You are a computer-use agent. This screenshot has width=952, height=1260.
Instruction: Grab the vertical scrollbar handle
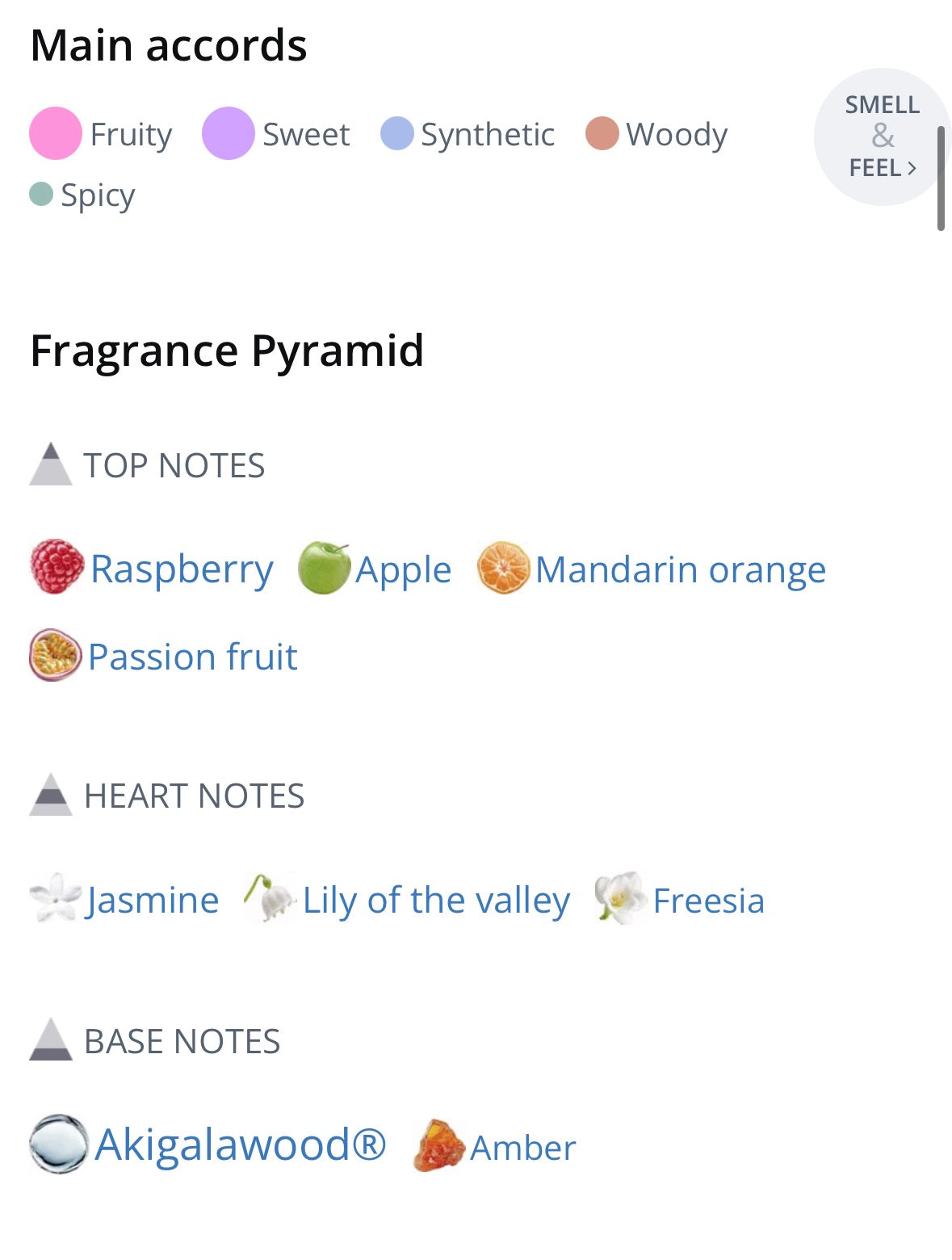coord(941,178)
